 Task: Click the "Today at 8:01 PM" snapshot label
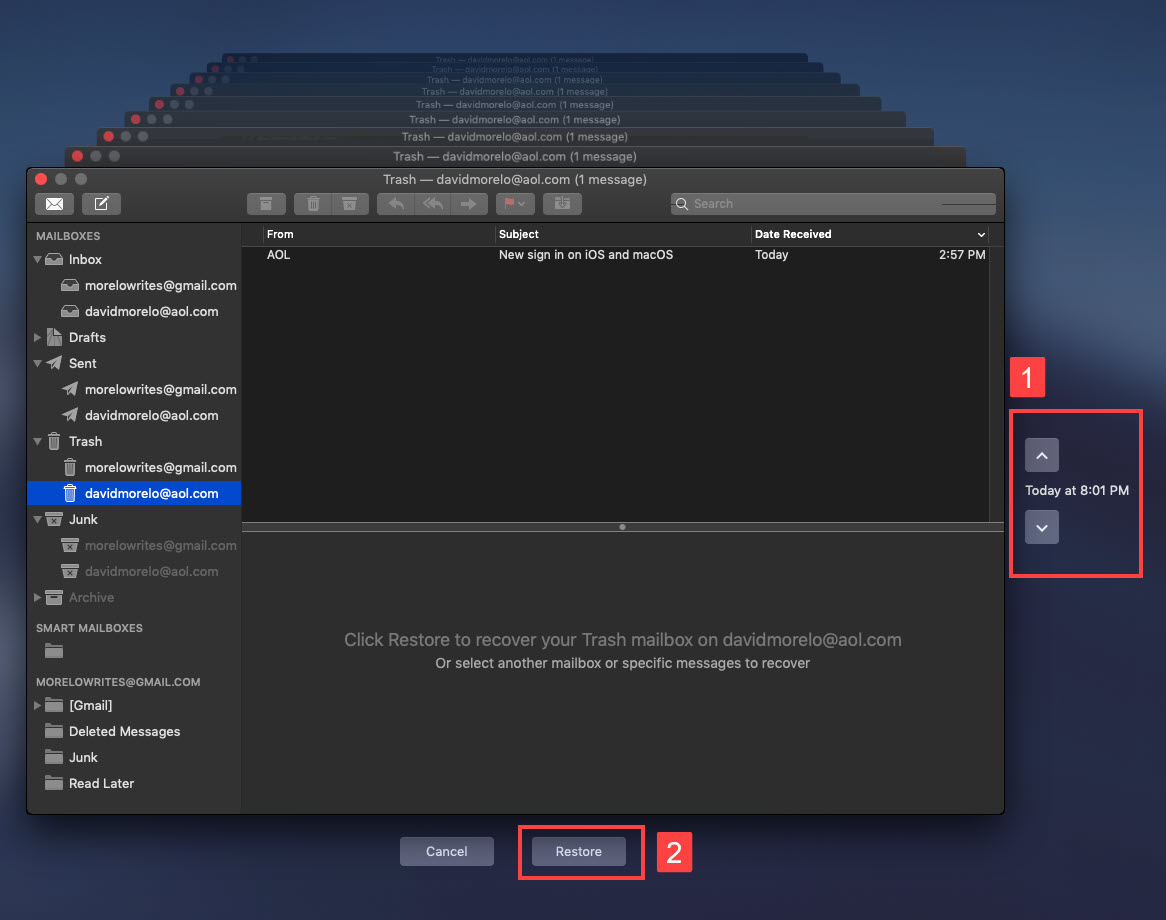tap(1077, 491)
